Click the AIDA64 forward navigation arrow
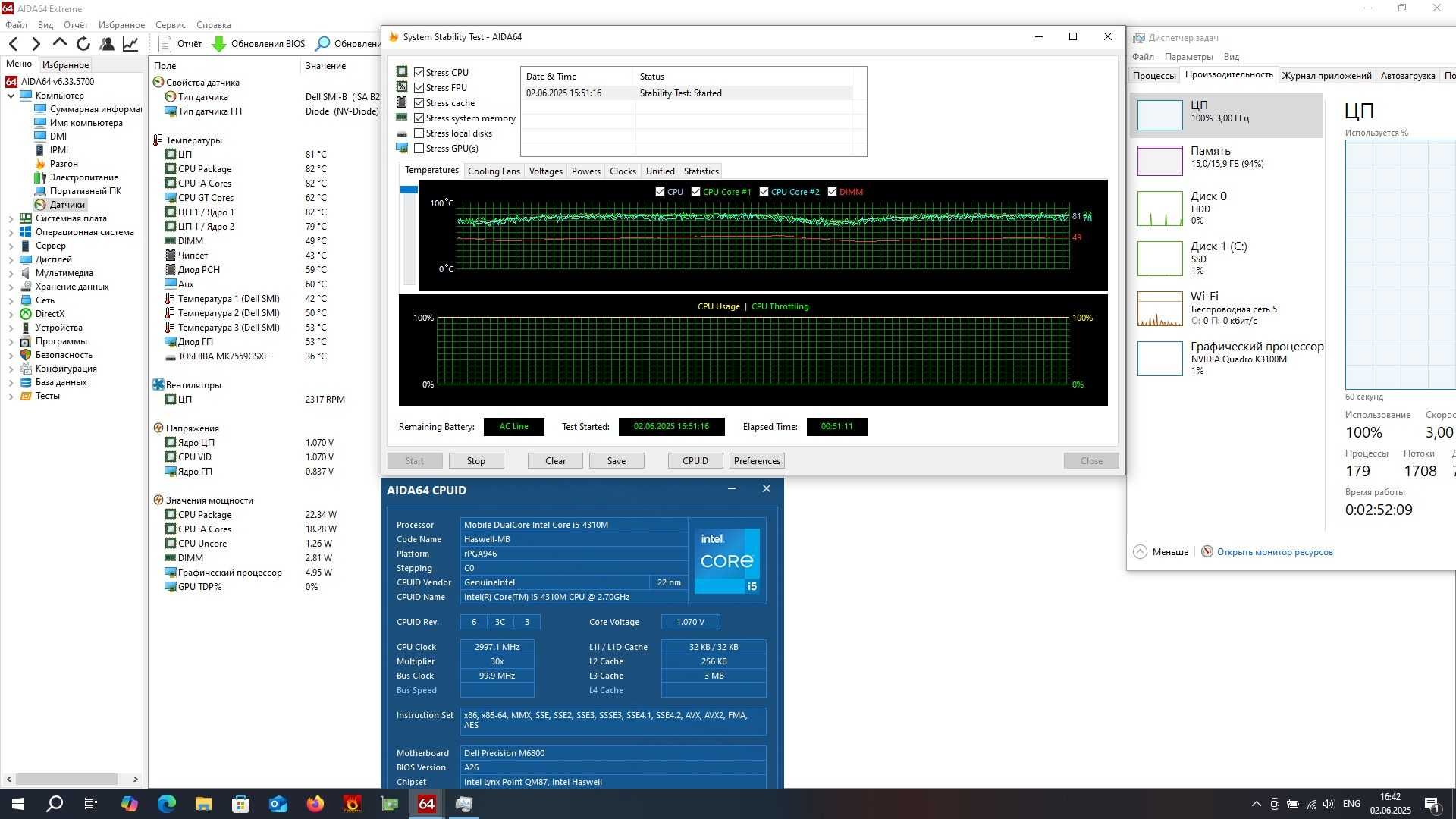This screenshot has height=819, width=1456. tap(36, 44)
